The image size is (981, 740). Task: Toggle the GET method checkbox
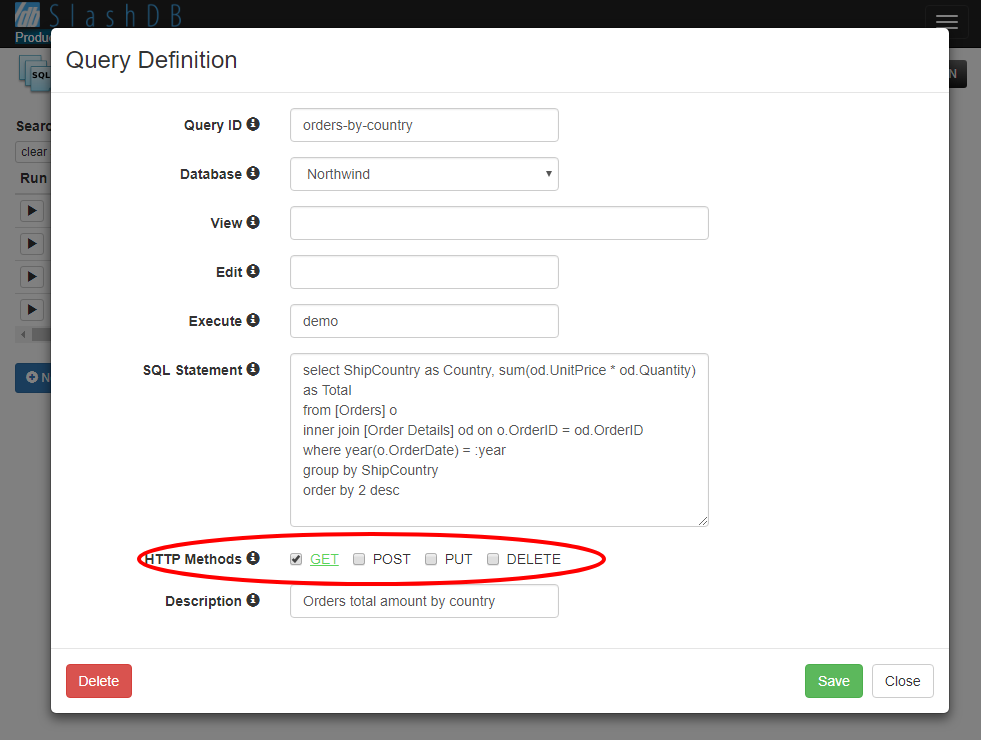[296, 559]
